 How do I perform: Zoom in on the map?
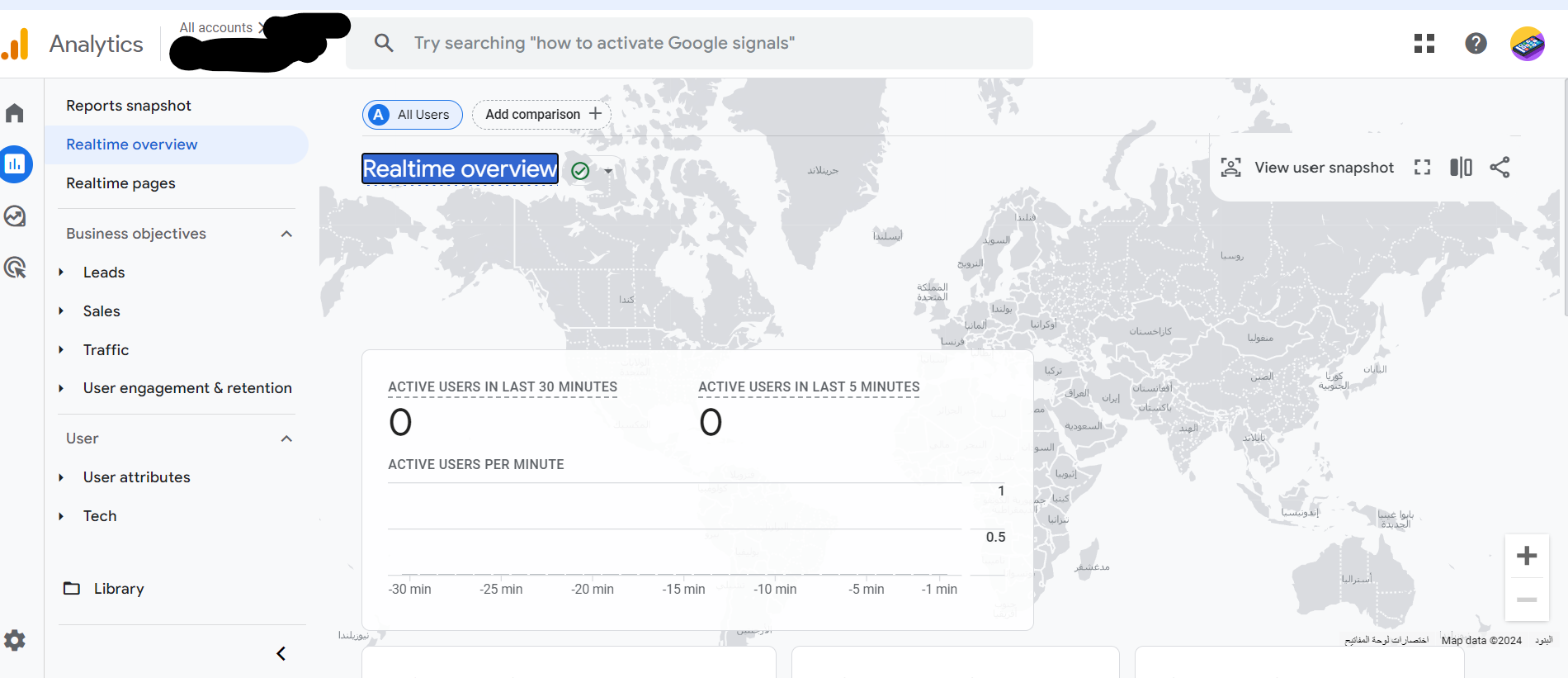point(1526,556)
